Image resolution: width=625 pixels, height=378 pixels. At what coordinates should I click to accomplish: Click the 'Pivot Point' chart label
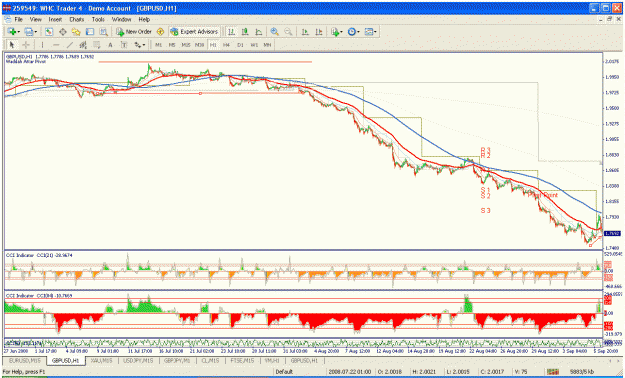[542, 195]
